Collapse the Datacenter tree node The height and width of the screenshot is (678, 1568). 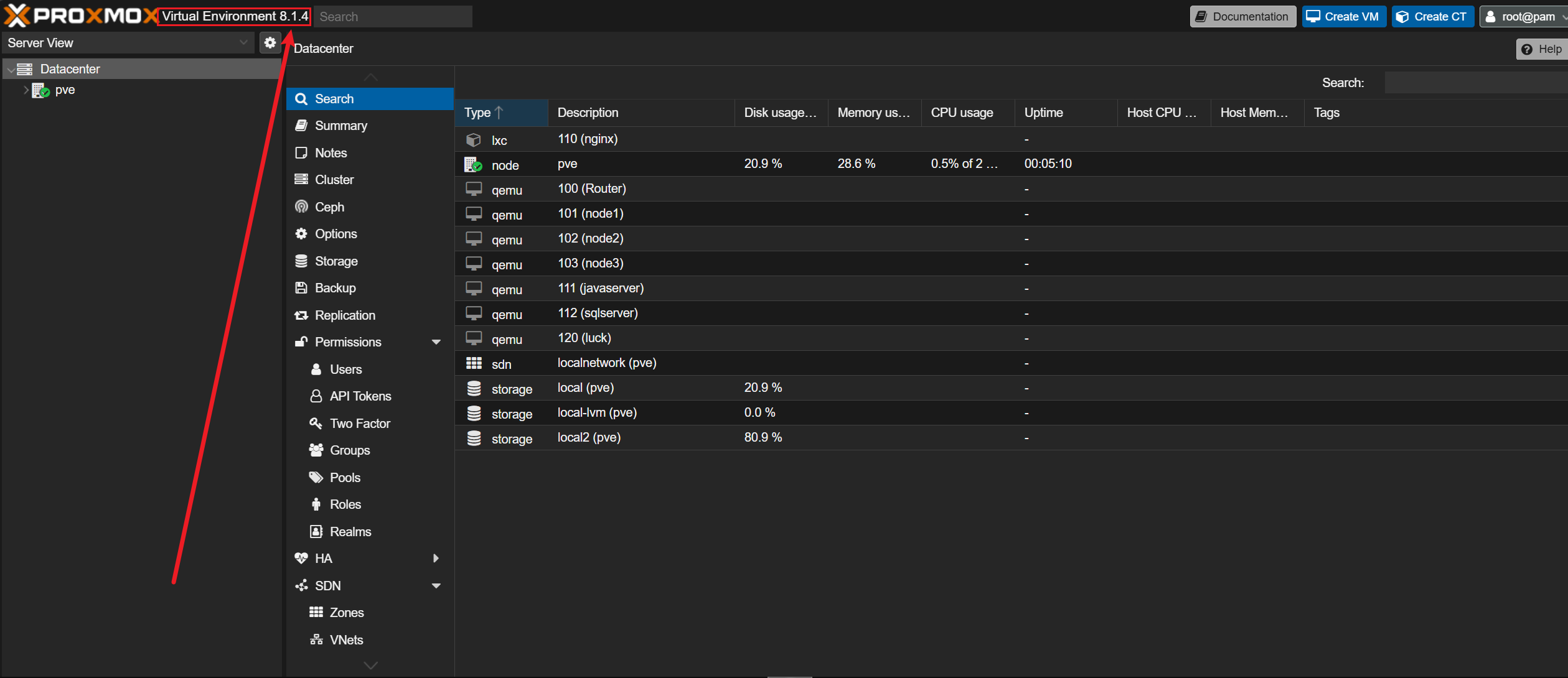[11, 70]
